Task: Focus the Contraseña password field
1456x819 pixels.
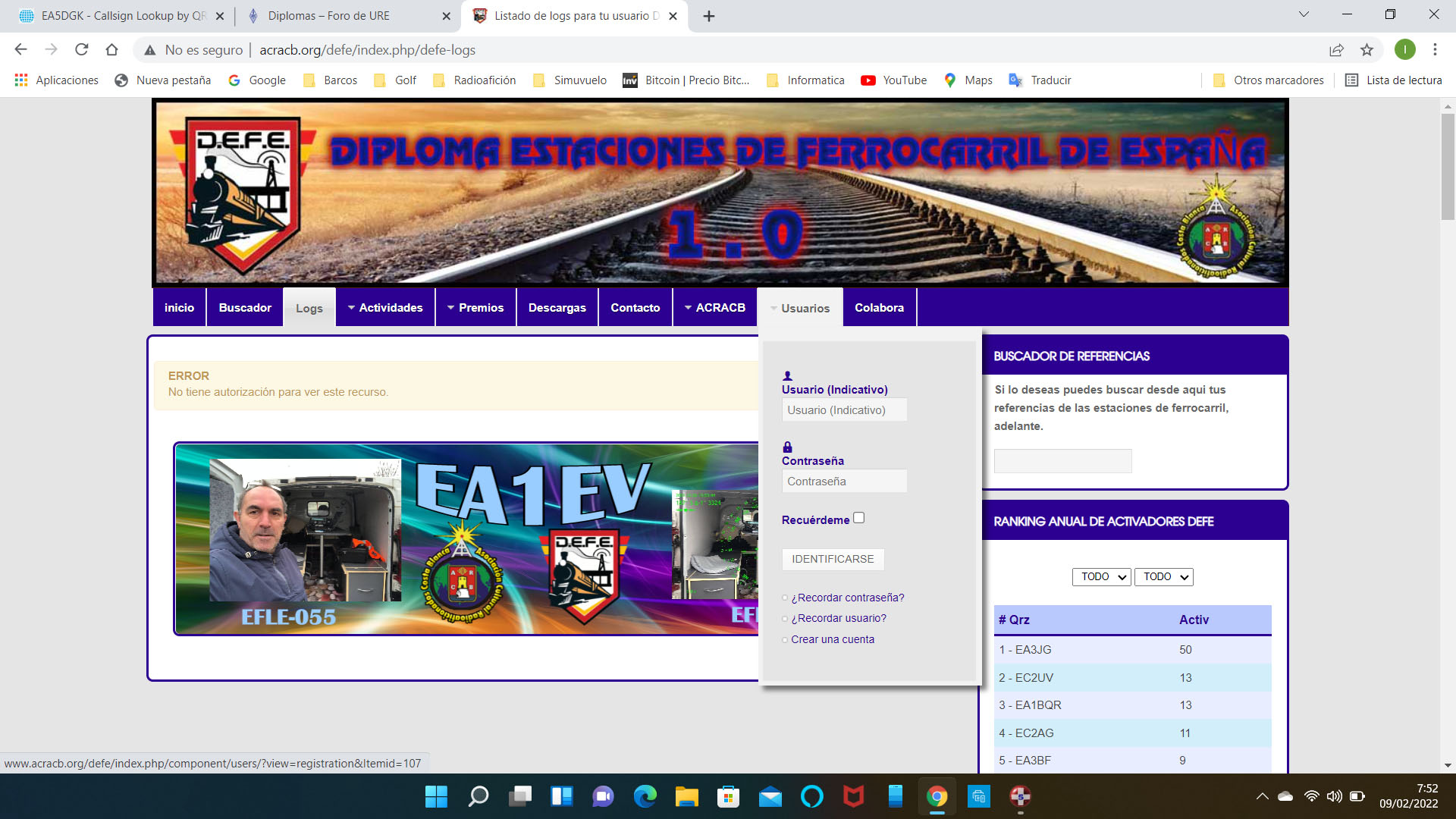Action: coord(844,482)
